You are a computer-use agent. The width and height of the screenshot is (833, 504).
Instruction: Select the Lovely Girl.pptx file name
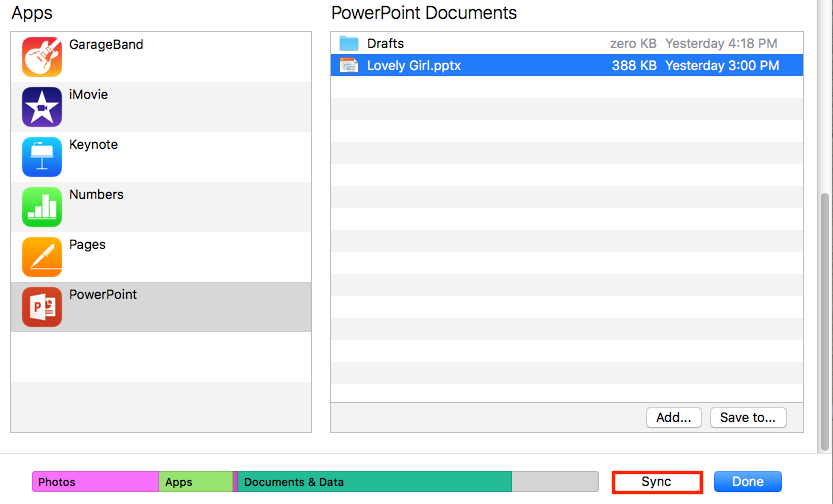[x=414, y=65]
